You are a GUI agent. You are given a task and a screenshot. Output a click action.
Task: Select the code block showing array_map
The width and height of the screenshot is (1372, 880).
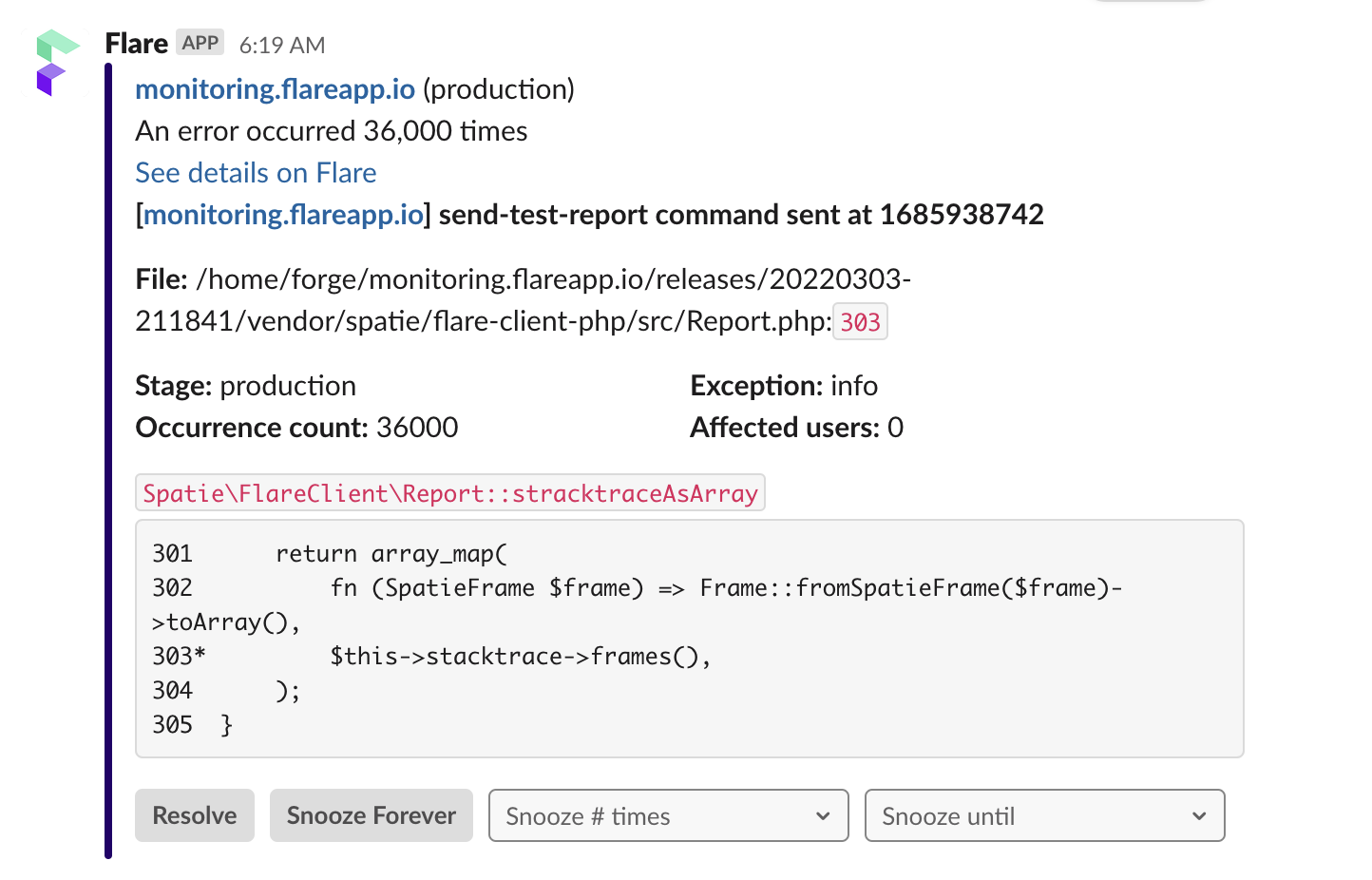coord(689,637)
